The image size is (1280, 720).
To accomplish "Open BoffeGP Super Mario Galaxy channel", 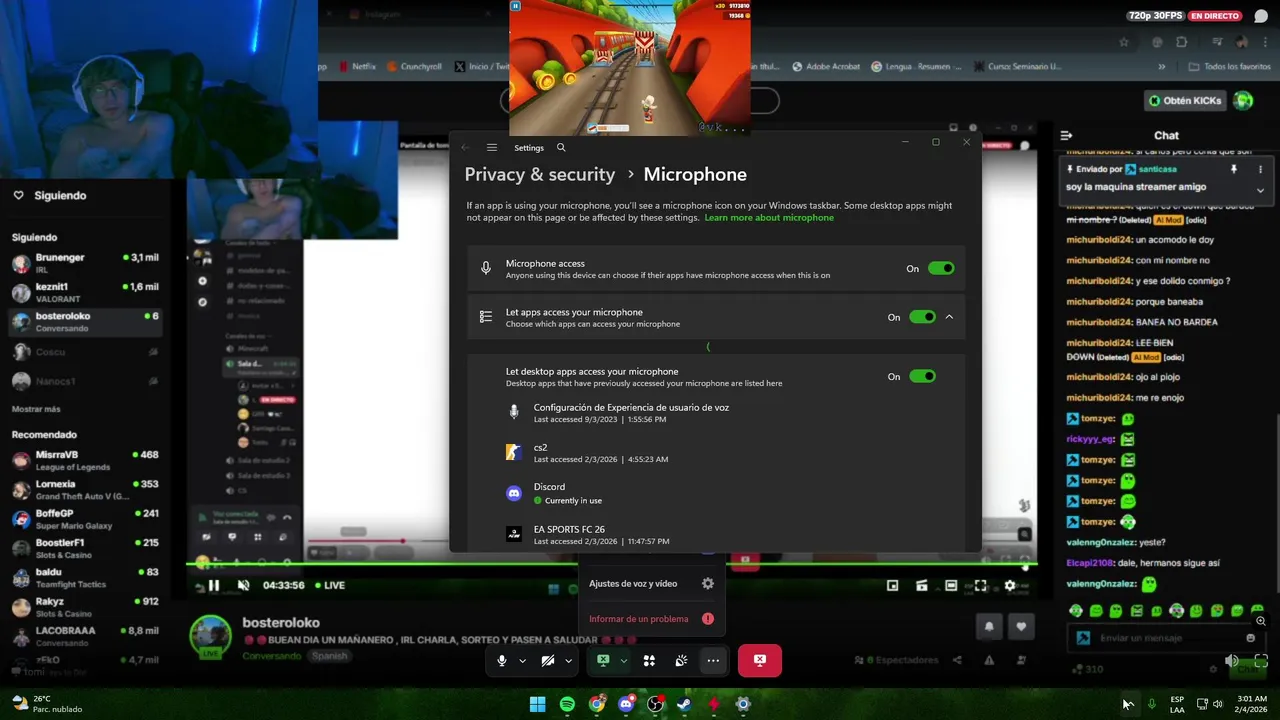I will point(85,519).
